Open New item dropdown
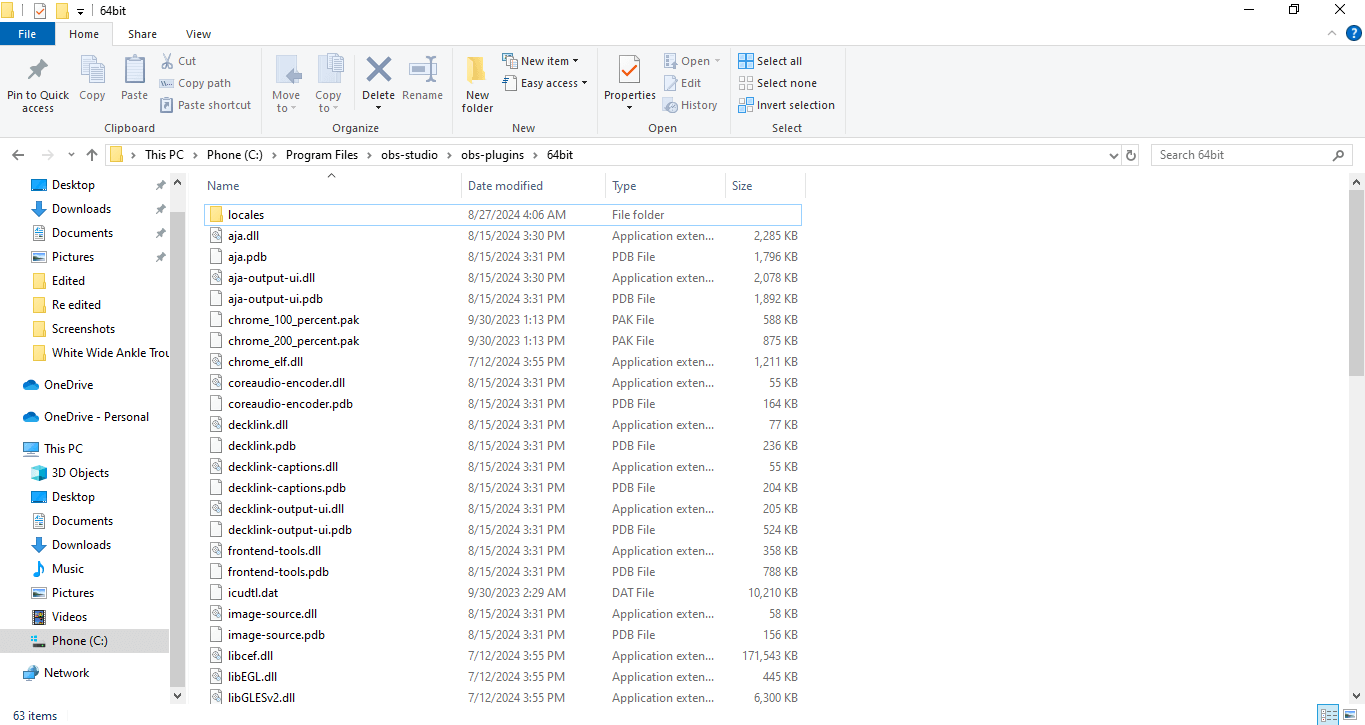 (x=540, y=61)
